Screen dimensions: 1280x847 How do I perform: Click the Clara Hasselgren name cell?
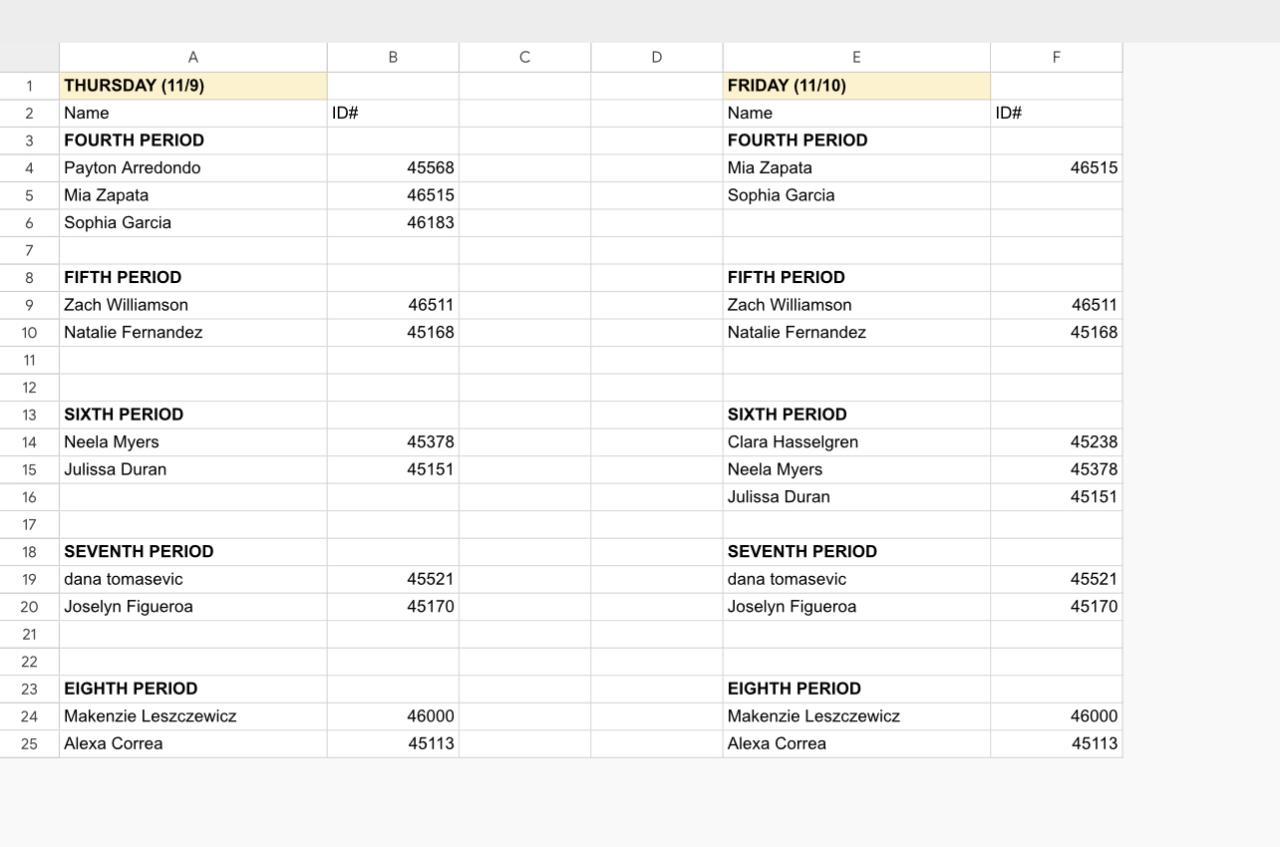(x=856, y=442)
